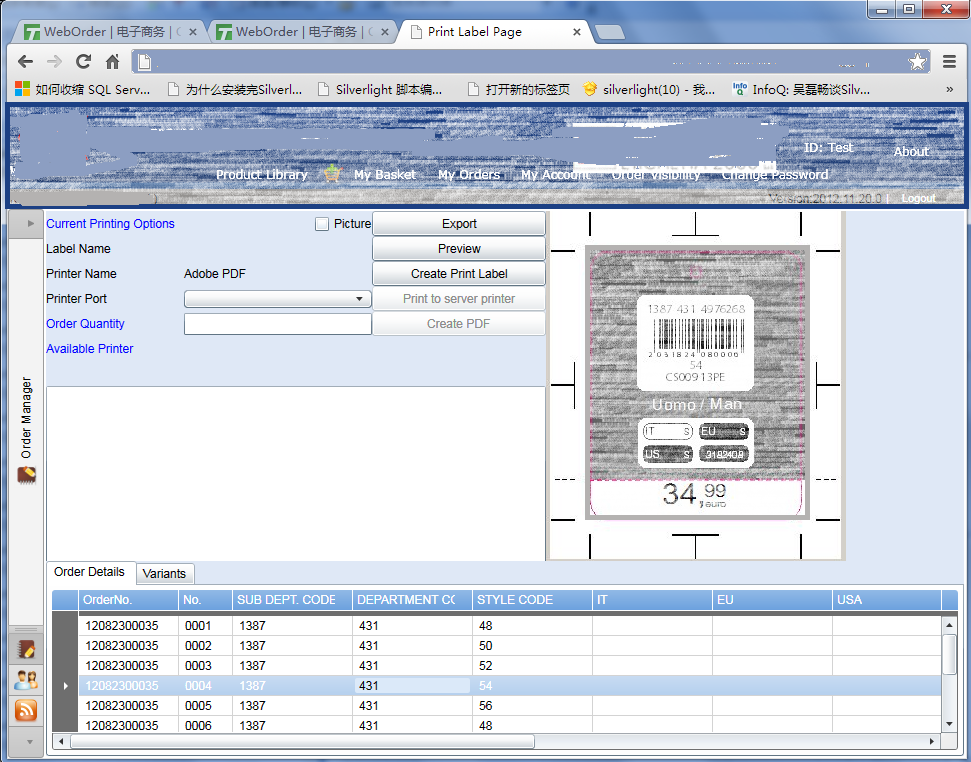Screen dimensions: 971x762
Task: Click the horizontal scrollbar of the order grid
Action: click(300, 742)
